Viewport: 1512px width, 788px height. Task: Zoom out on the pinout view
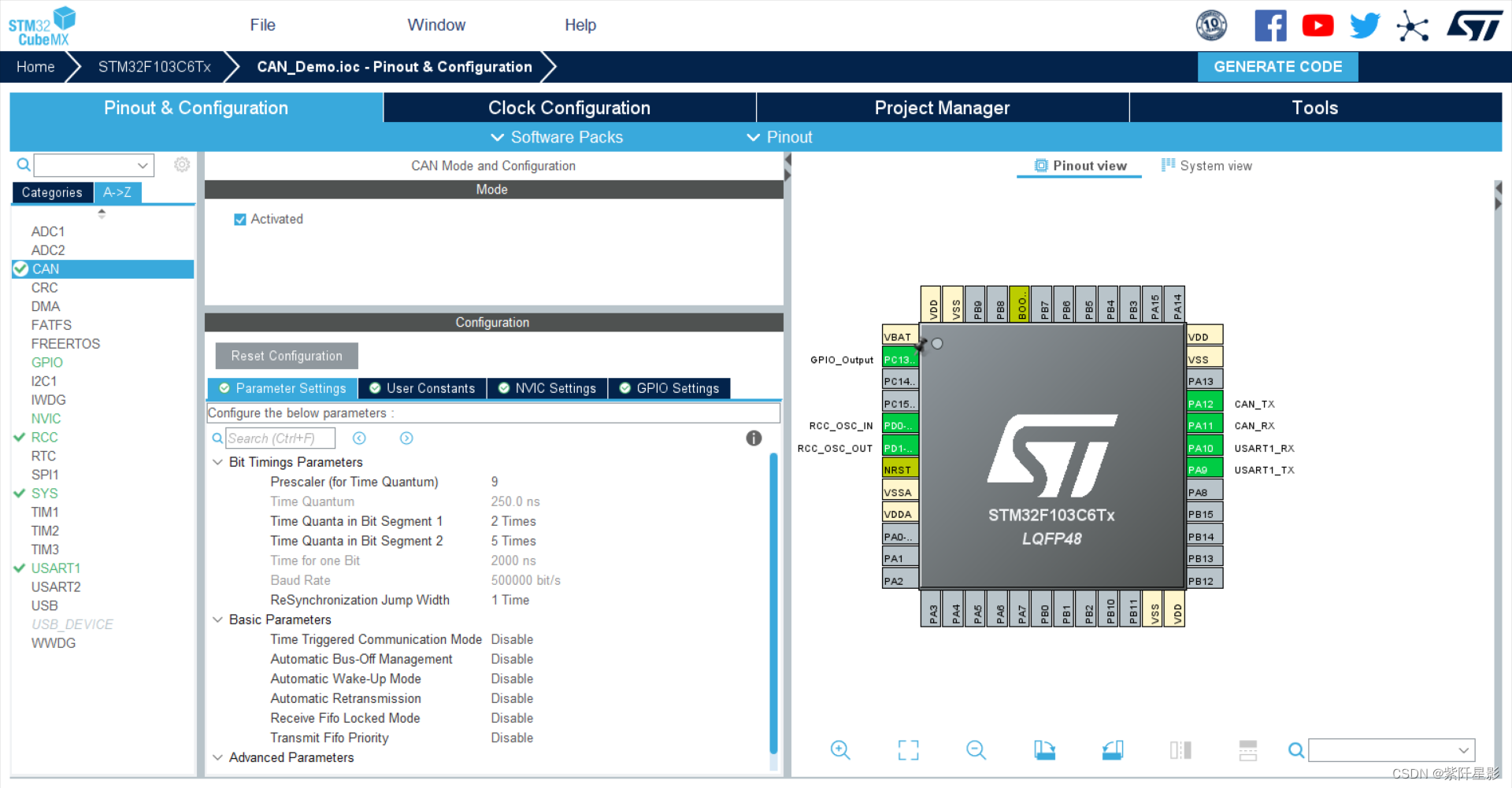[976, 750]
